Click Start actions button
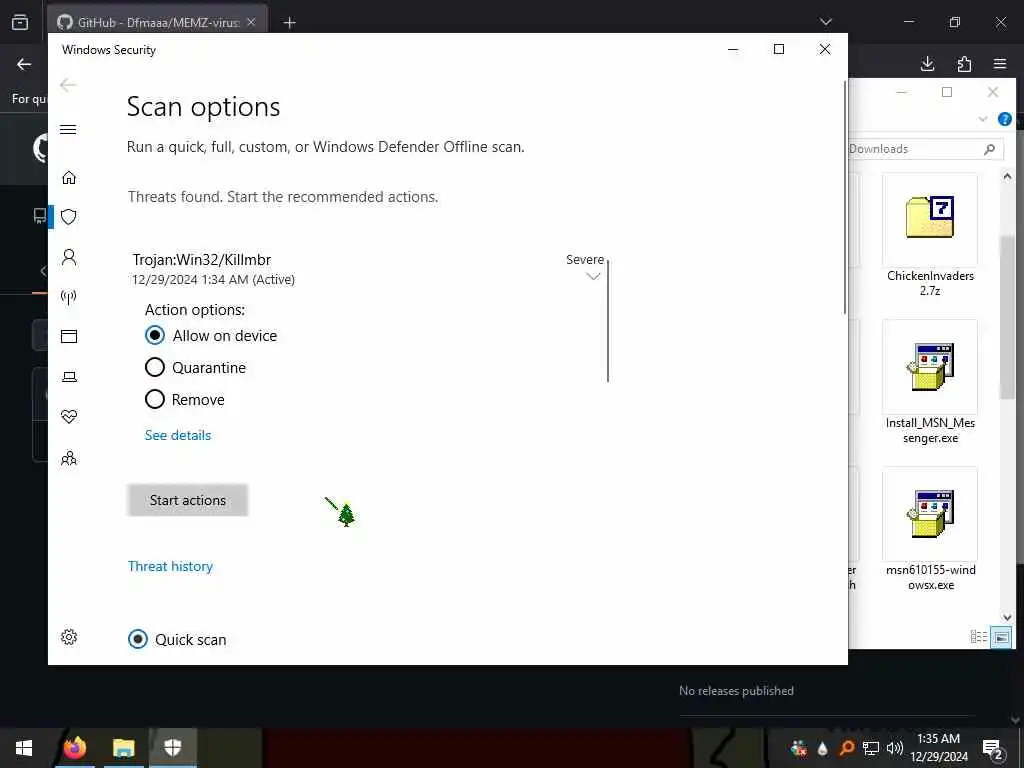This screenshot has height=768, width=1024. coord(187,500)
